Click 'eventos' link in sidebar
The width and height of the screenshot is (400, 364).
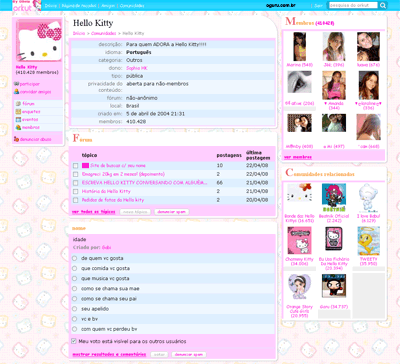(x=30, y=119)
